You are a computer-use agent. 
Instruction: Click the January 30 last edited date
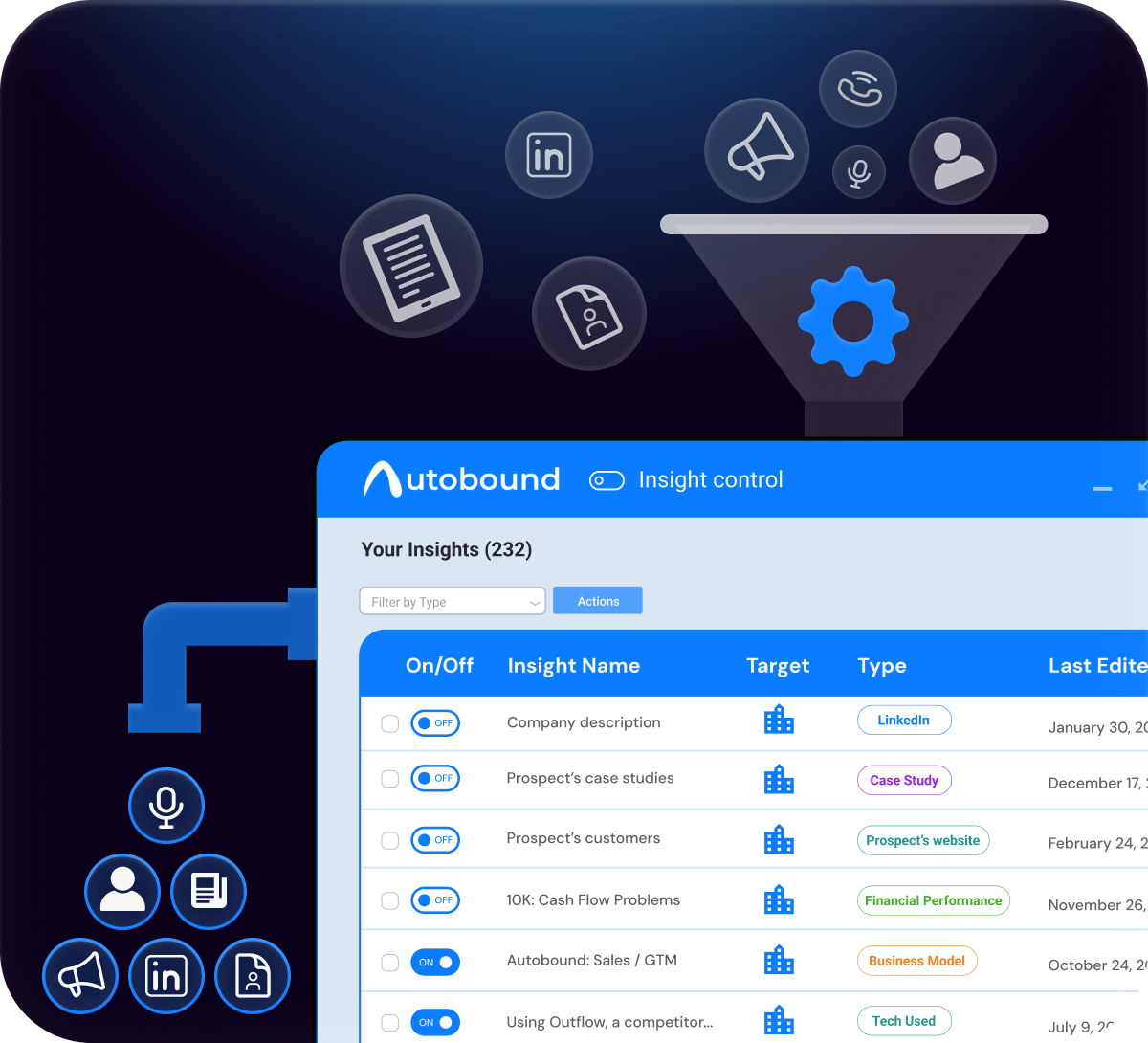tap(1098, 727)
